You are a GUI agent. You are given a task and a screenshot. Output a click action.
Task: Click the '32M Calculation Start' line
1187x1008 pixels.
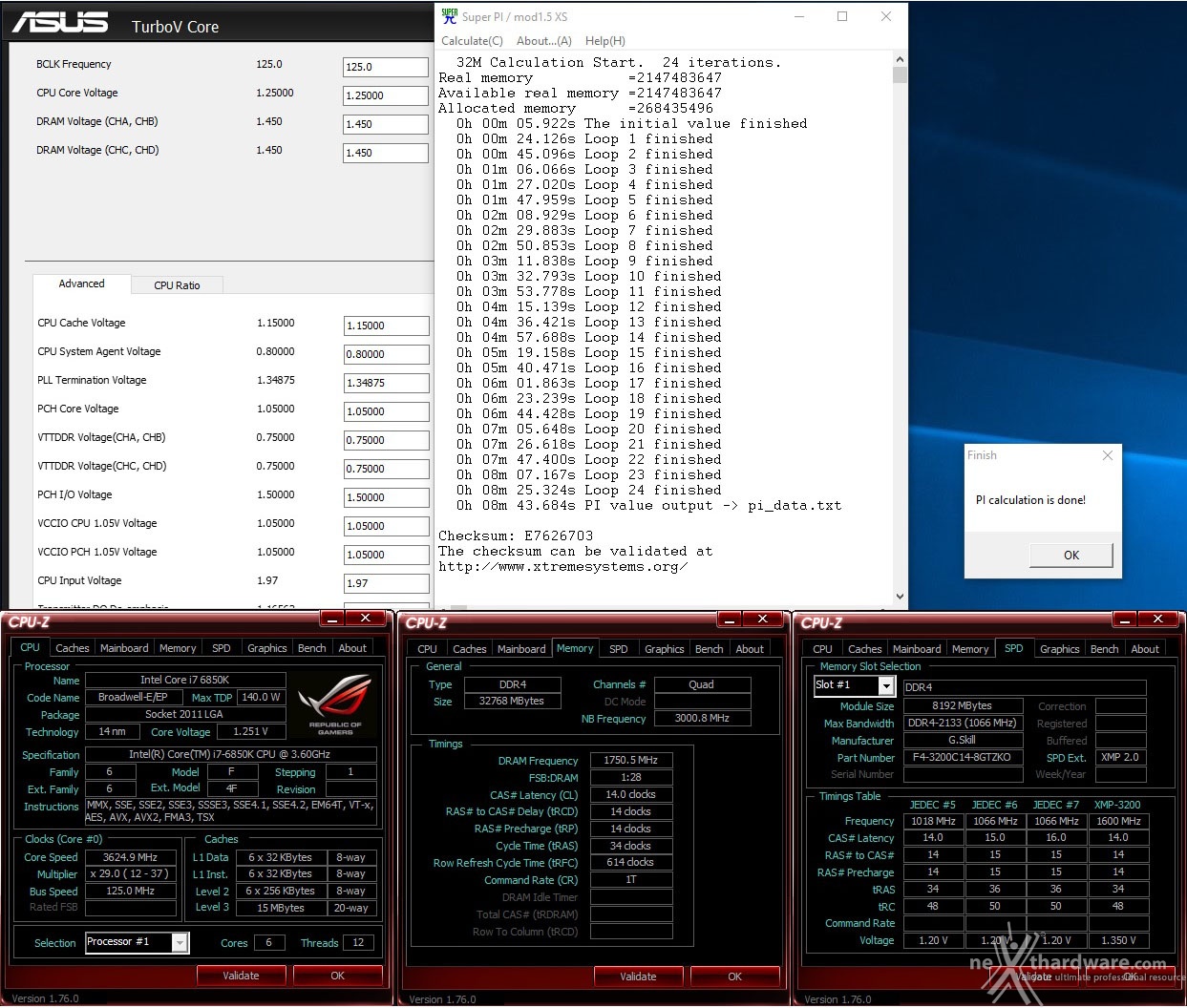[618, 63]
